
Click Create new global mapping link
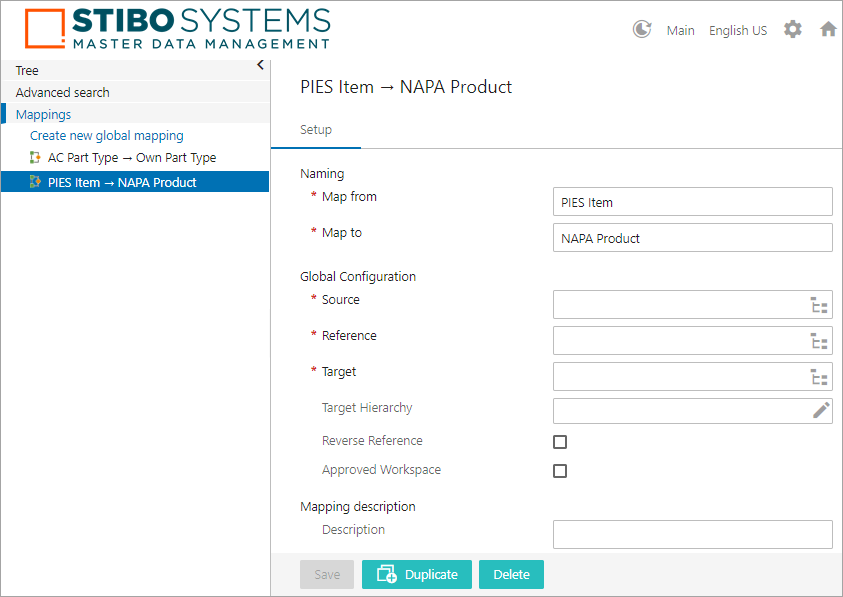106,136
